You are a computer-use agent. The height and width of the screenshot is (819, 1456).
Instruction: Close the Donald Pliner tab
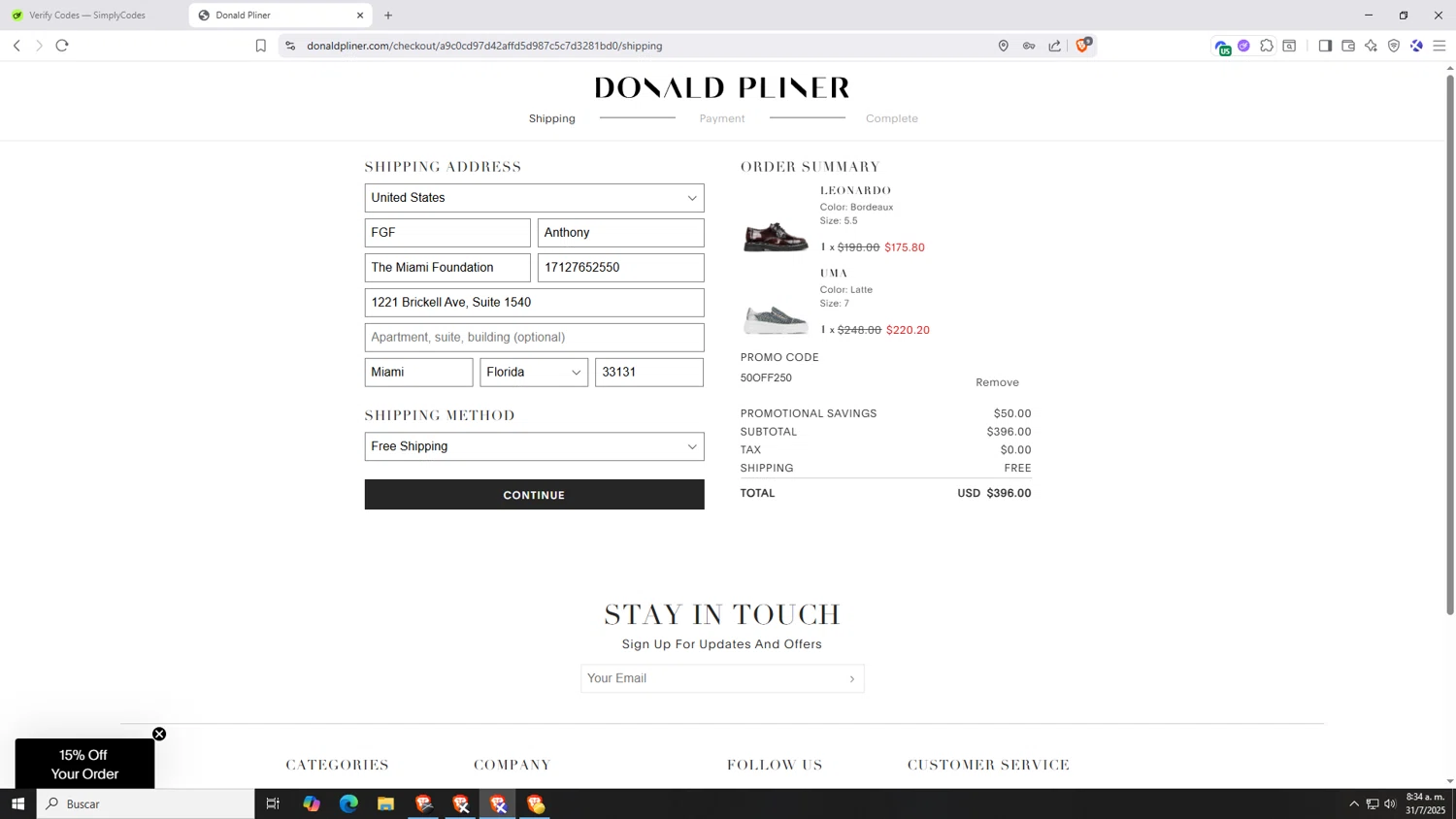coord(360,16)
